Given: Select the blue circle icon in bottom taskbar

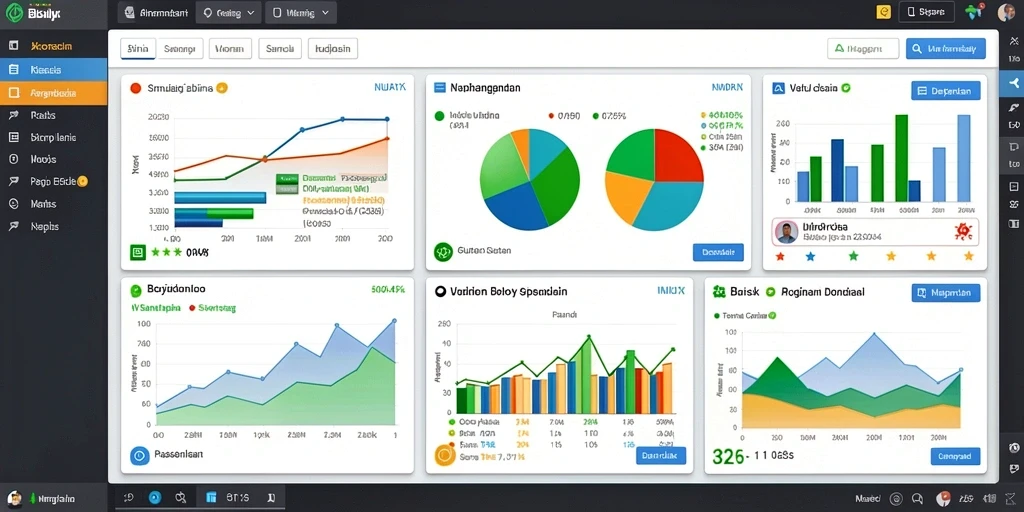Looking at the screenshot, I should click(155, 498).
